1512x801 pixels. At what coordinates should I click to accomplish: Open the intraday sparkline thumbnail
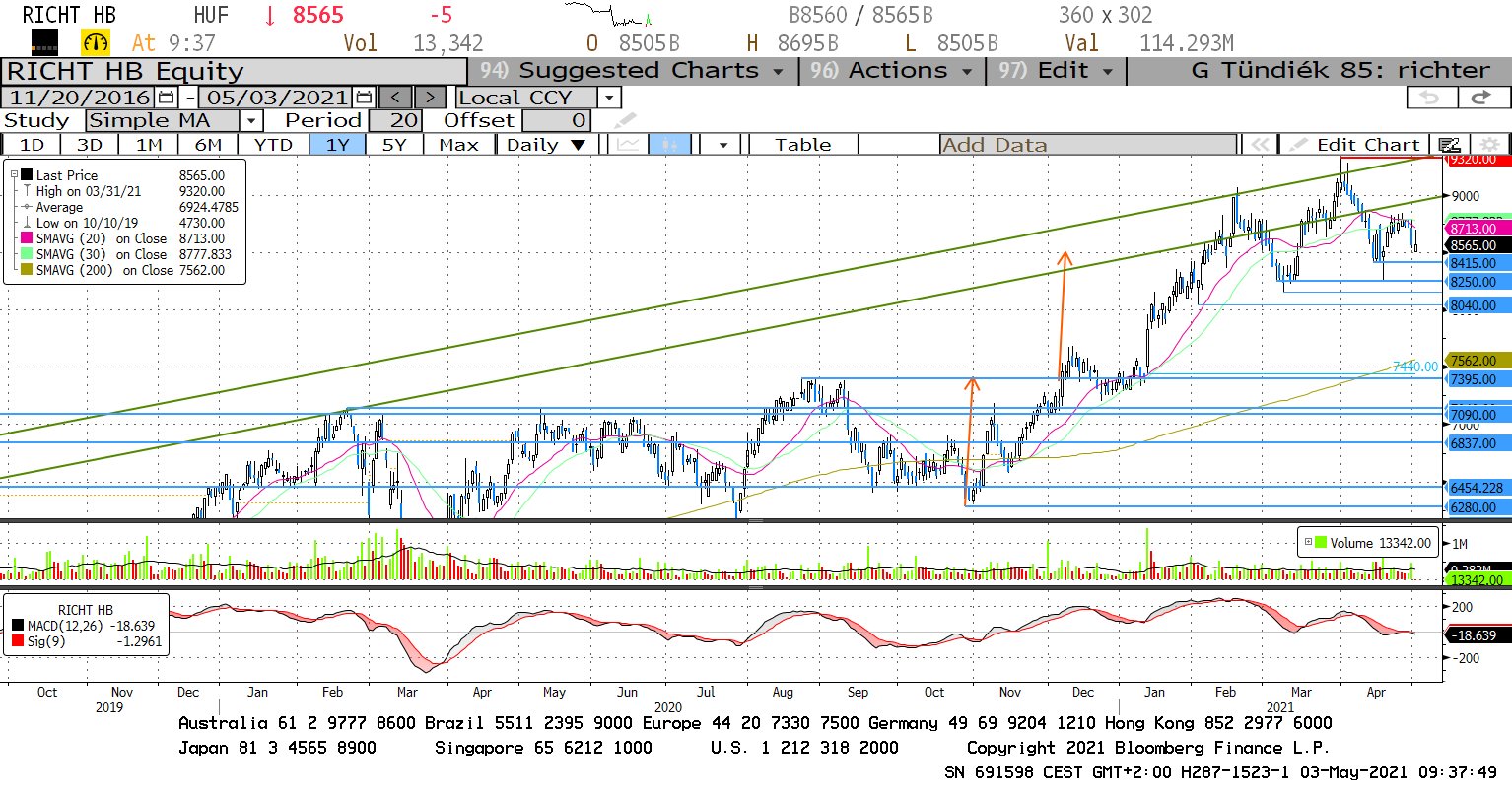(x=607, y=14)
